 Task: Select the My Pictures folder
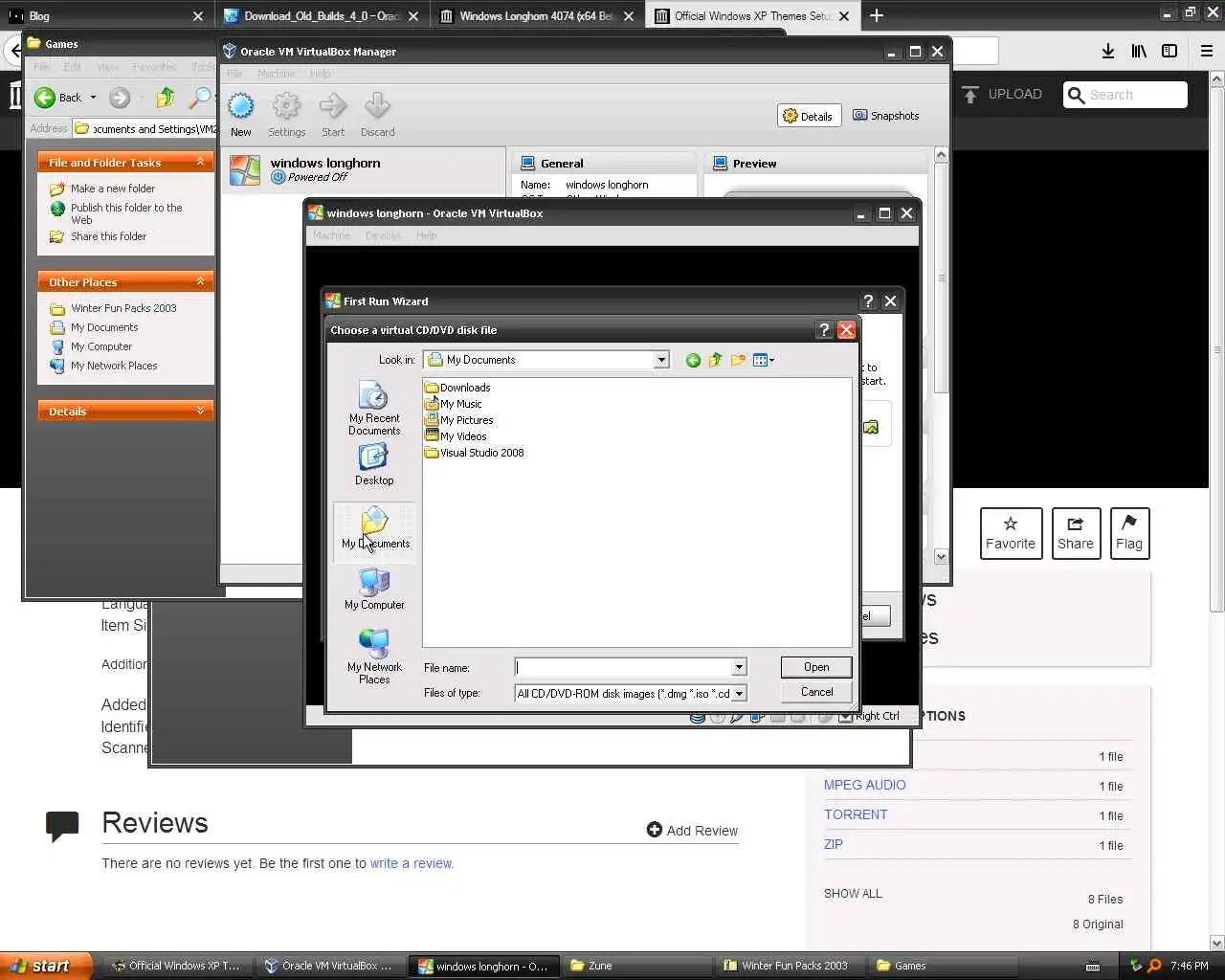[459, 420]
